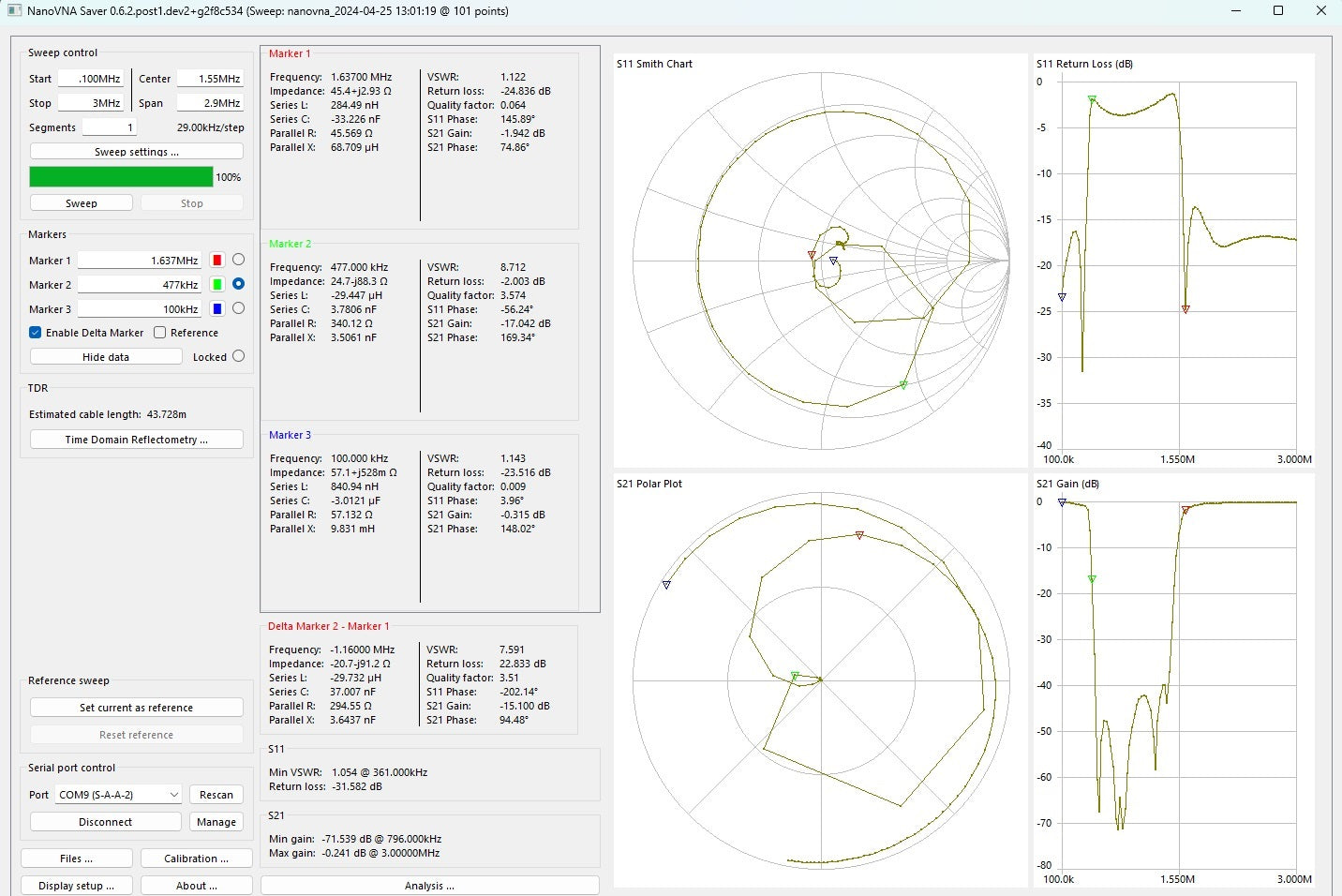Open the serial Port dropdown
Viewport: 1342px width, 896px height.
(118, 795)
